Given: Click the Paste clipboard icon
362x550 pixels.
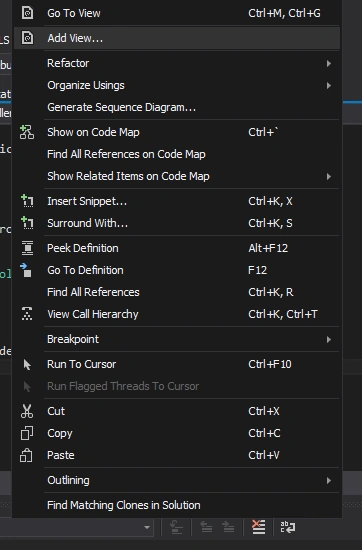Looking at the screenshot, I should [x=26, y=455].
